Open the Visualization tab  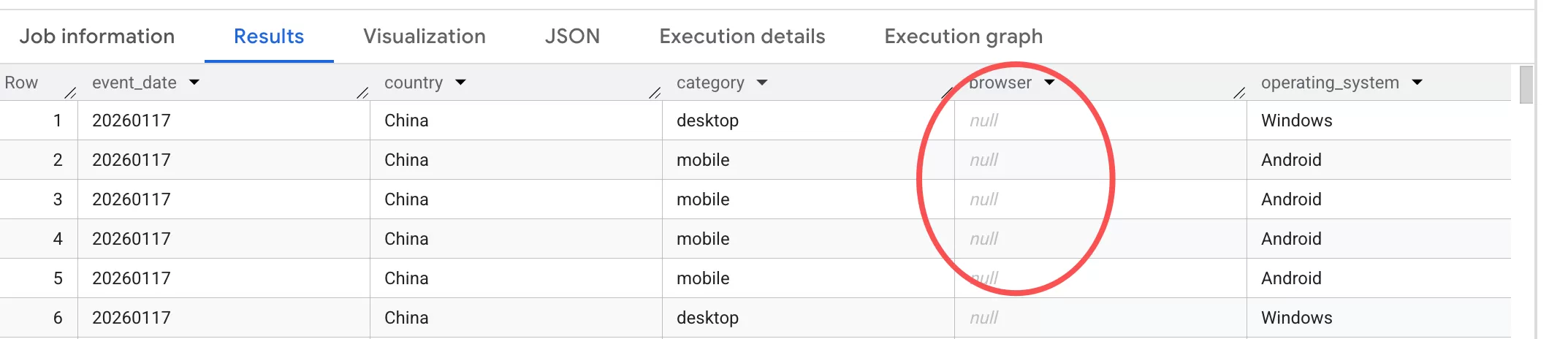tap(425, 37)
